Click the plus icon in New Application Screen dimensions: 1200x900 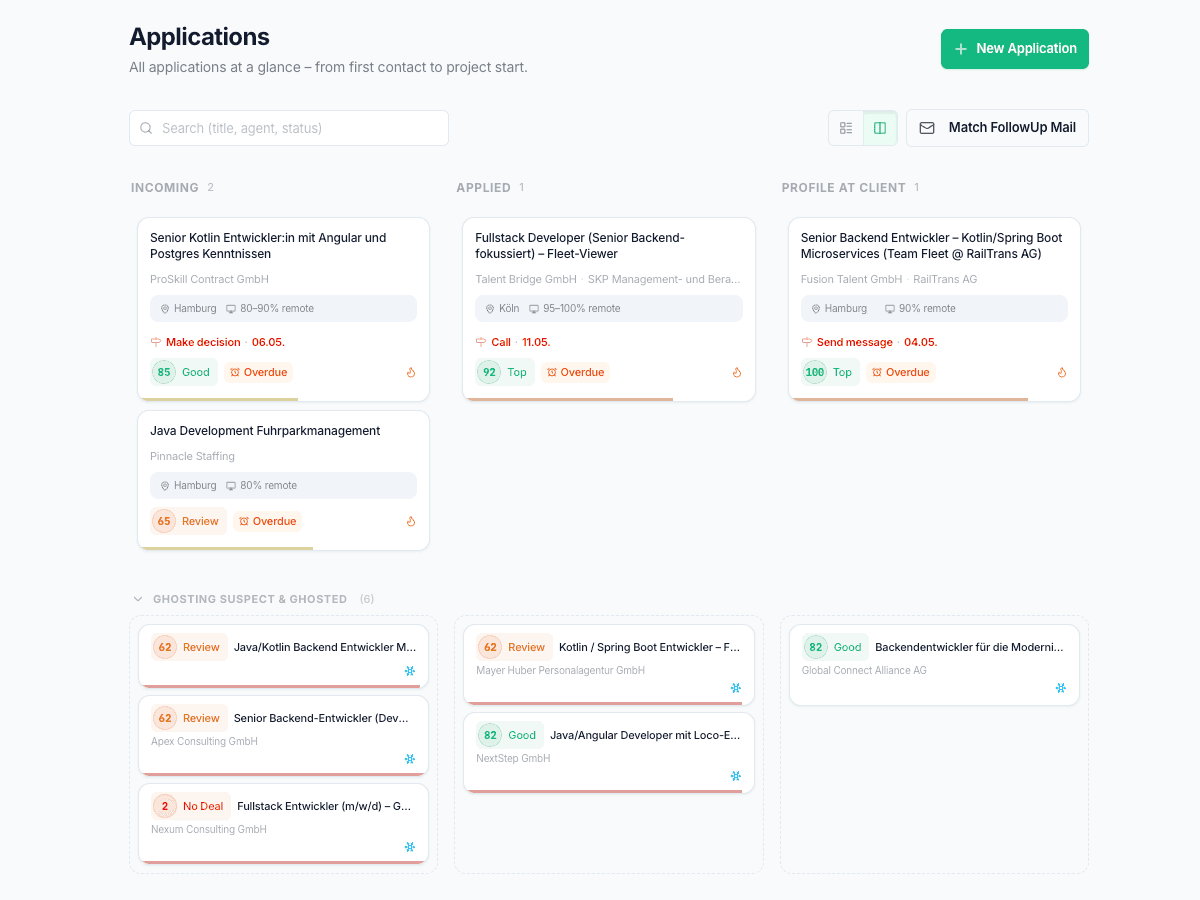[961, 49]
